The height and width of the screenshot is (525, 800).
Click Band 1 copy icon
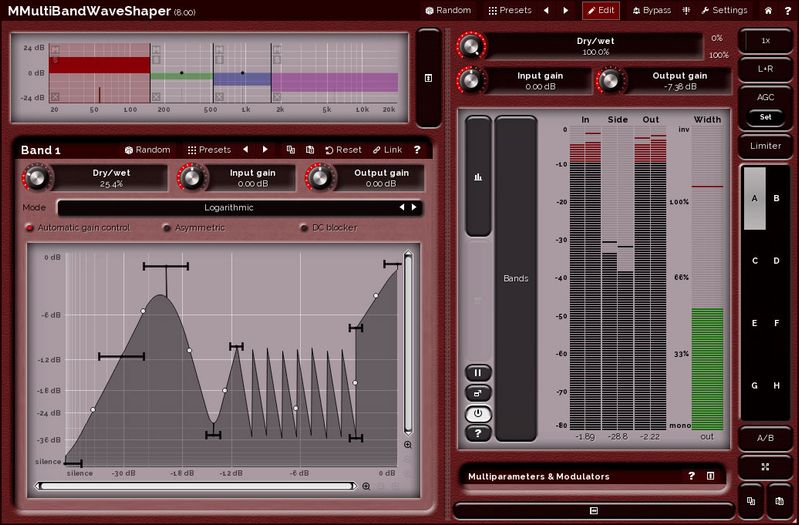pos(291,149)
